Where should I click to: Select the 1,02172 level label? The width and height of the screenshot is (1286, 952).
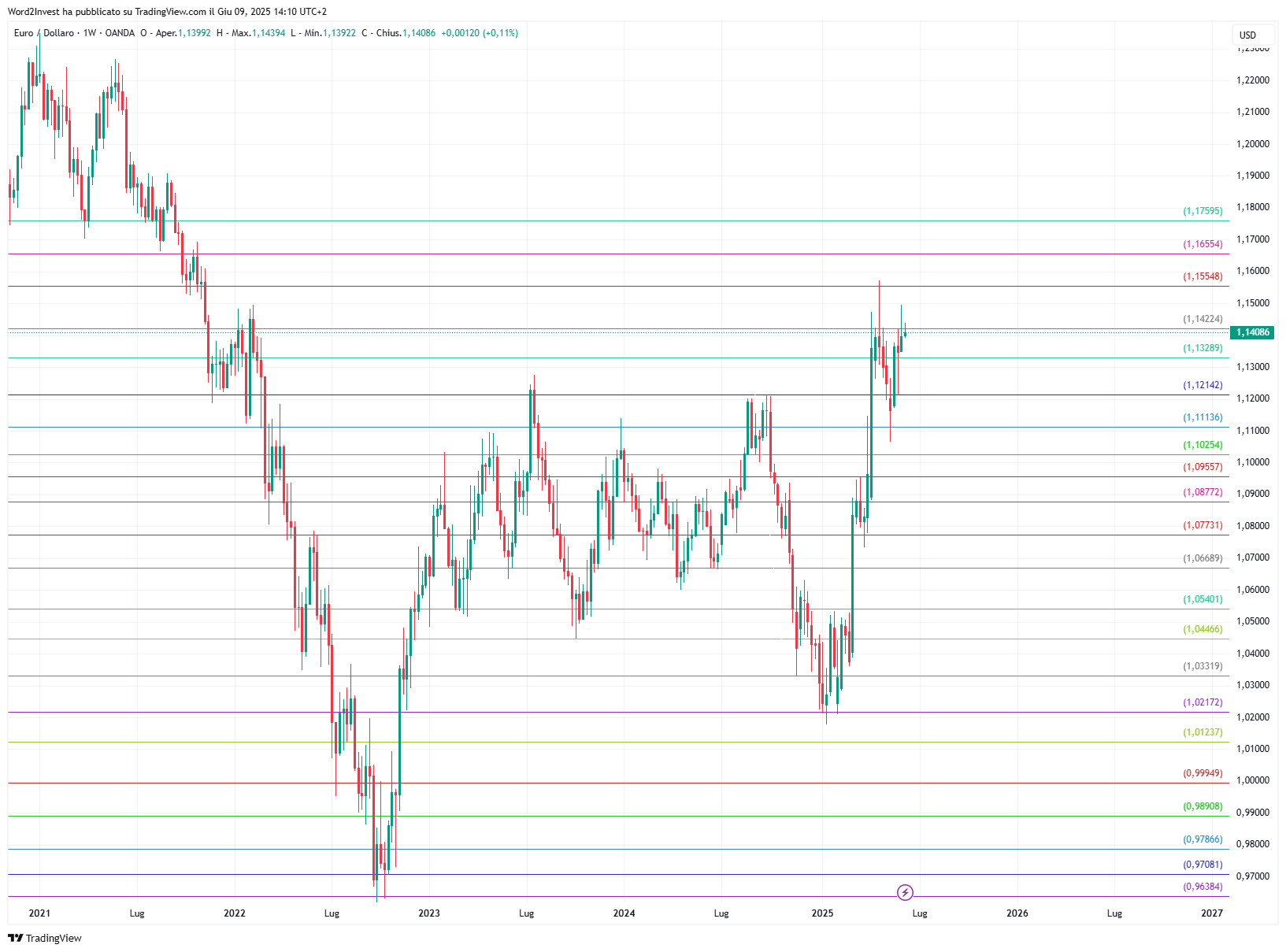click(x=1203, y=702)
